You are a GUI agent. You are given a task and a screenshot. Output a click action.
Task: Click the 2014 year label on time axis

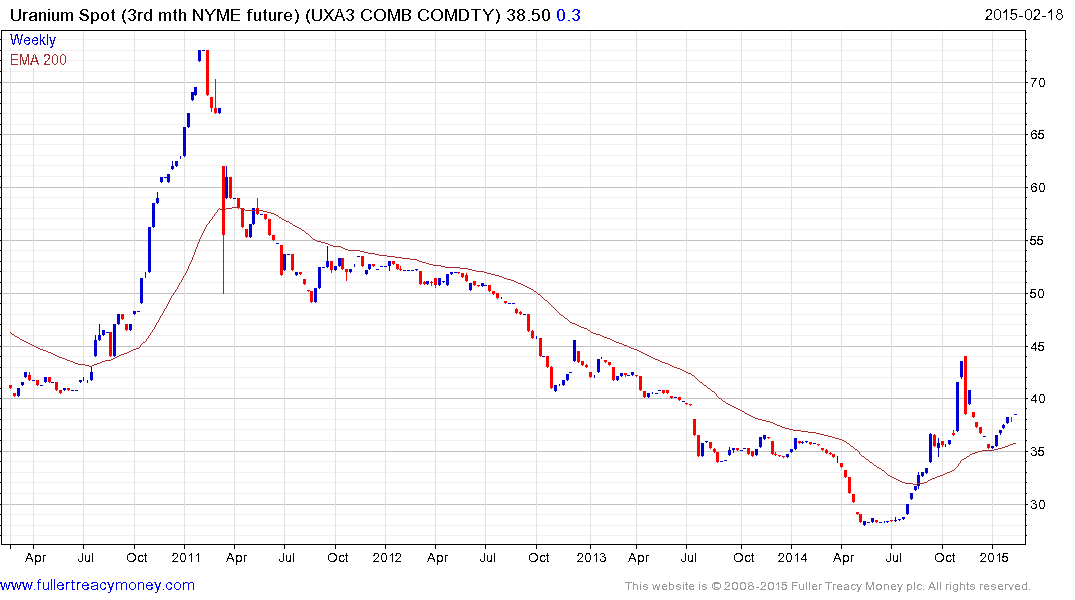click(792, 557)
